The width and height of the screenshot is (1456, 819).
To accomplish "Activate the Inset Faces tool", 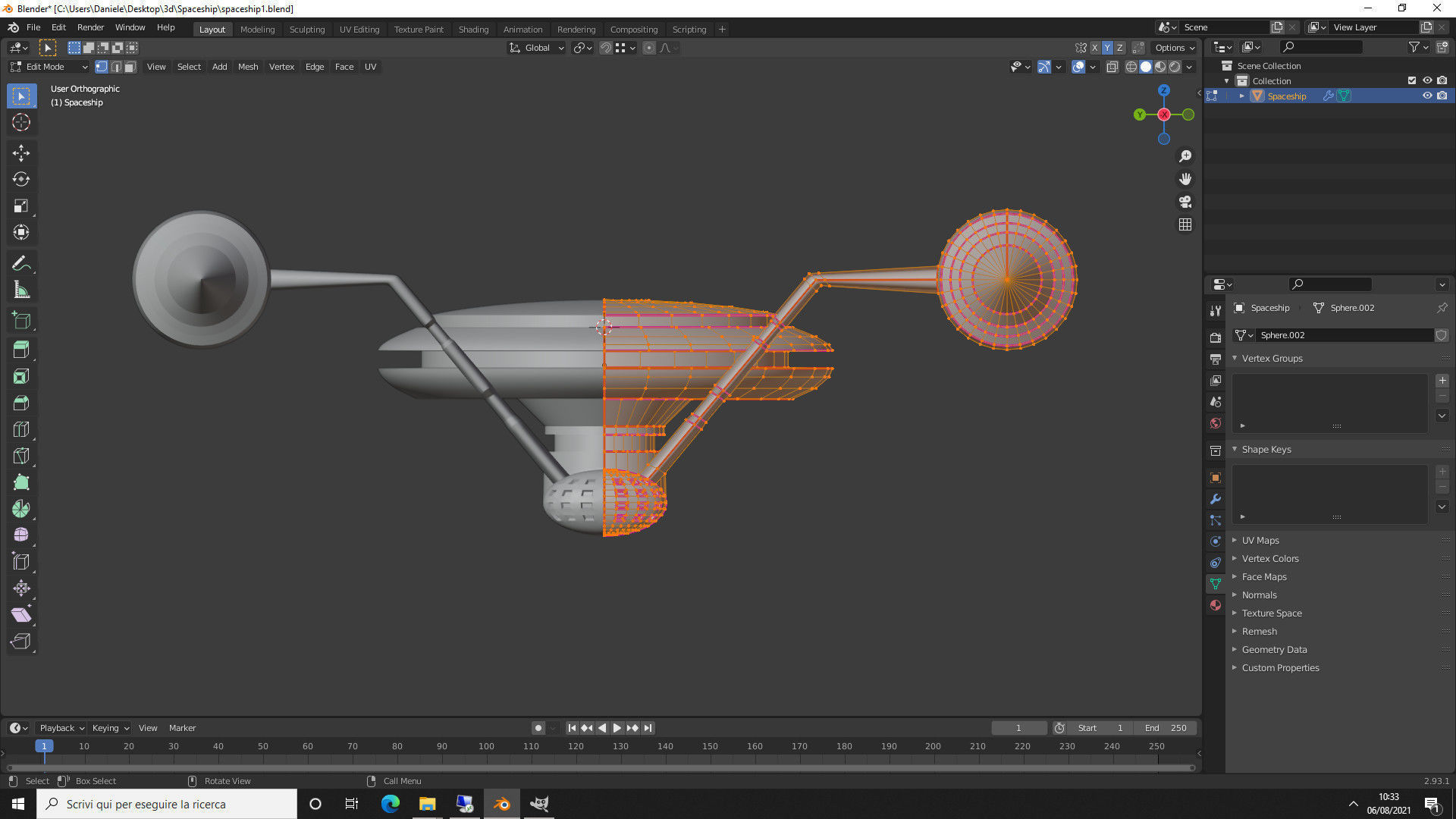I will click(21, 377).
